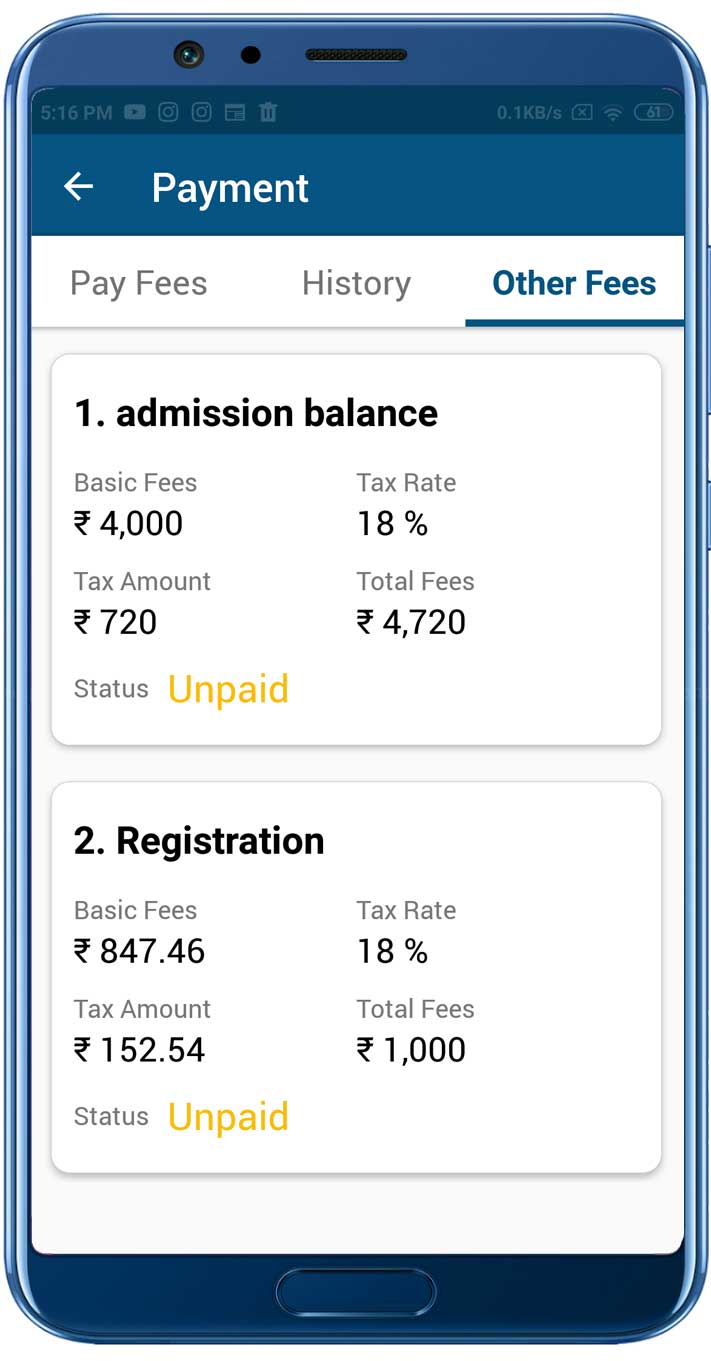
Task: Tap Unpaid status on admission balance
Action: (228, 689)
